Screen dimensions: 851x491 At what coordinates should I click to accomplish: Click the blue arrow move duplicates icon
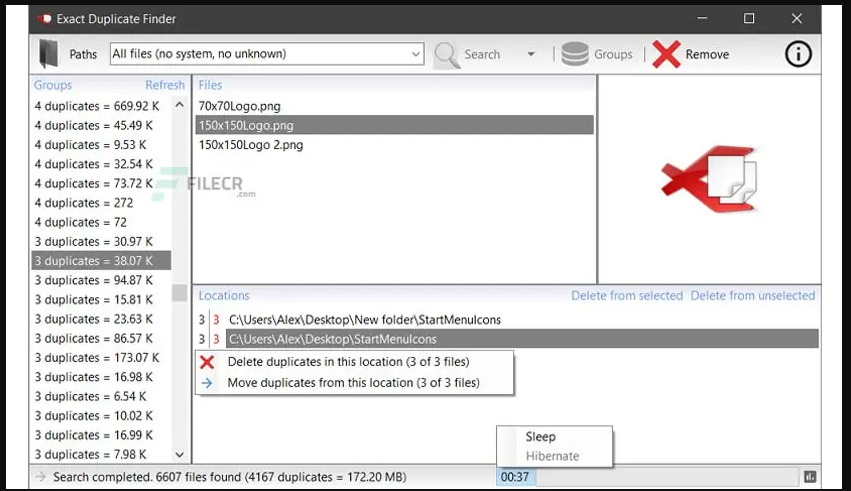pos(207,383)
